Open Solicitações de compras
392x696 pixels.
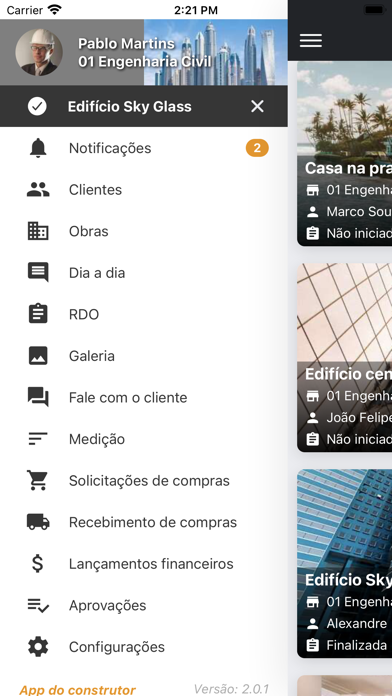[x=144, y=480]
